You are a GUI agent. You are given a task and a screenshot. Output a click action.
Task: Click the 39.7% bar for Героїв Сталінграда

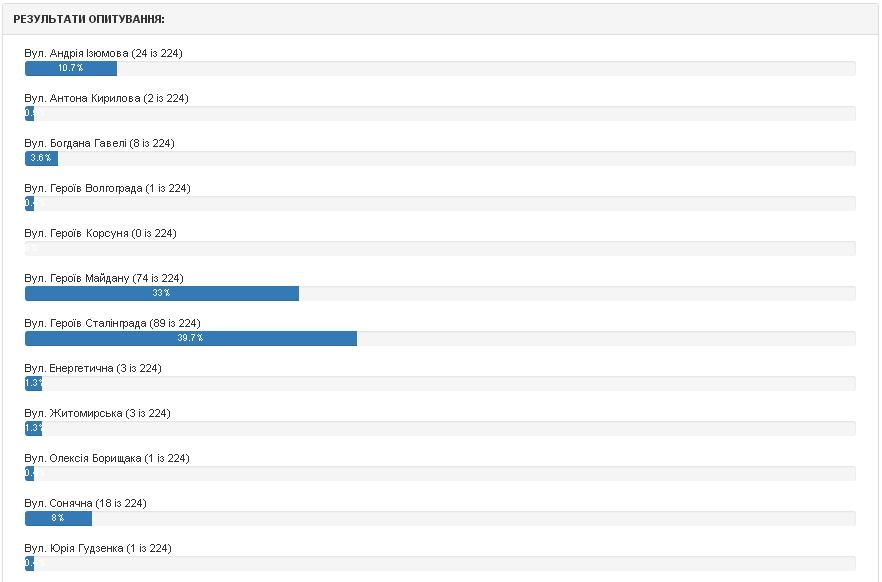coord(191,338)
